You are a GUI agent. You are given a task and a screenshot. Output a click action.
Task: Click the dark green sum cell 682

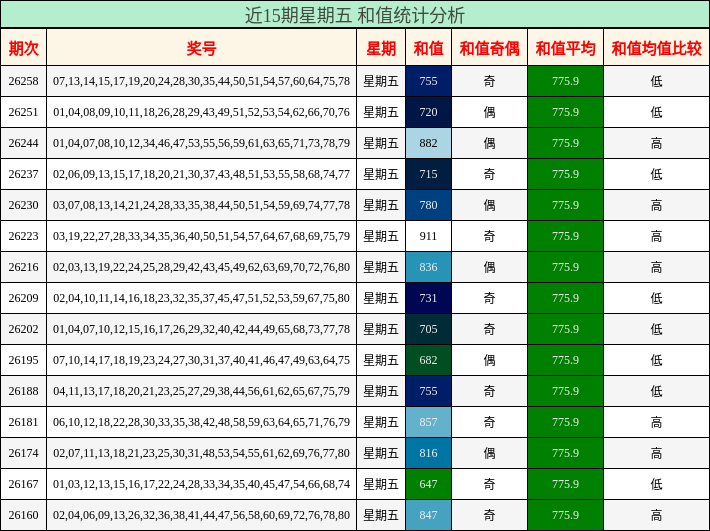coord(428,360)
